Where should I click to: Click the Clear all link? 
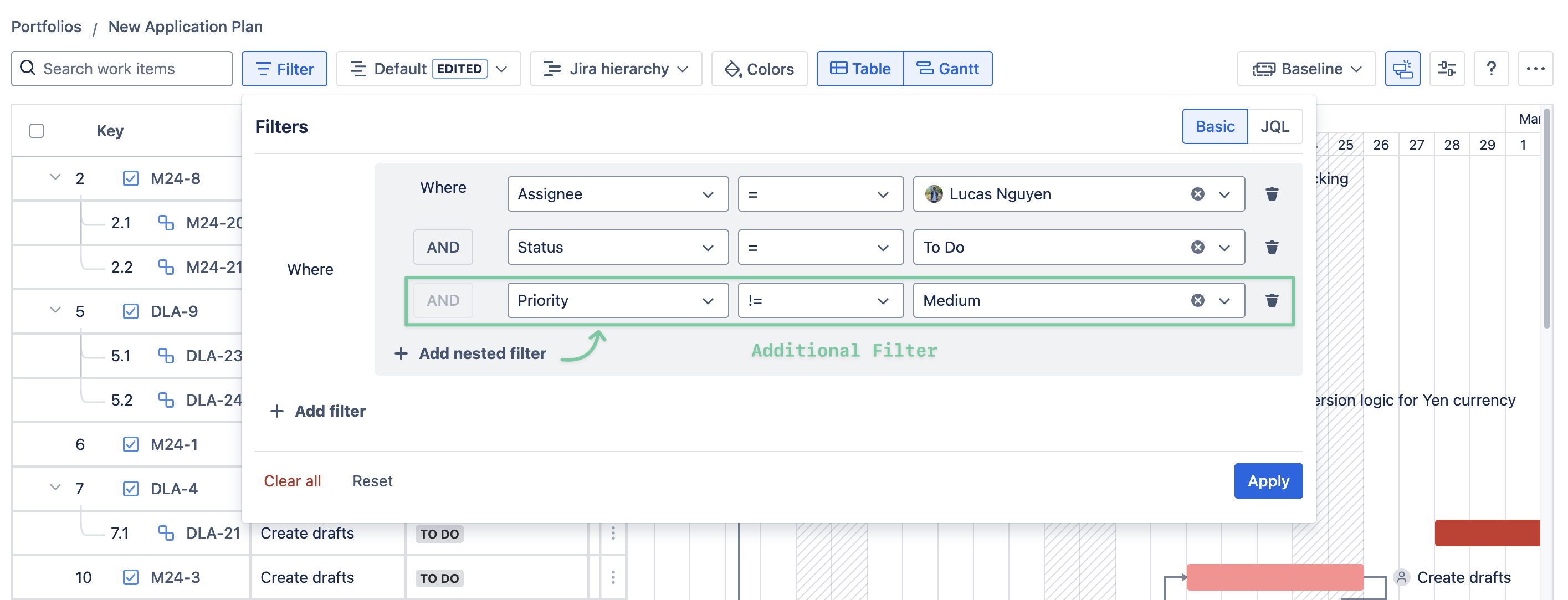(292, 481)
